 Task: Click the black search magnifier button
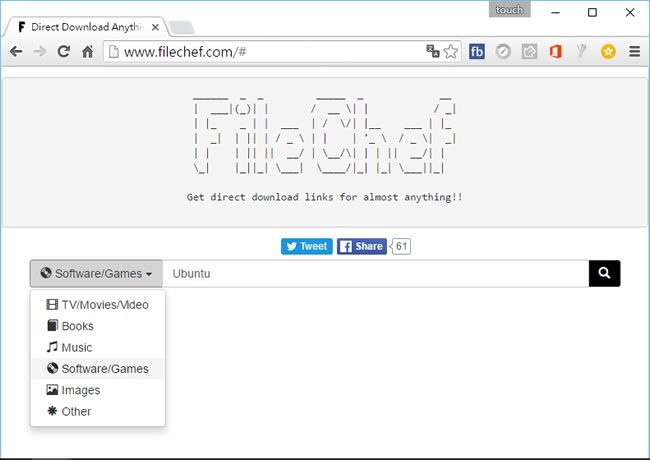[x=604, y=273]
